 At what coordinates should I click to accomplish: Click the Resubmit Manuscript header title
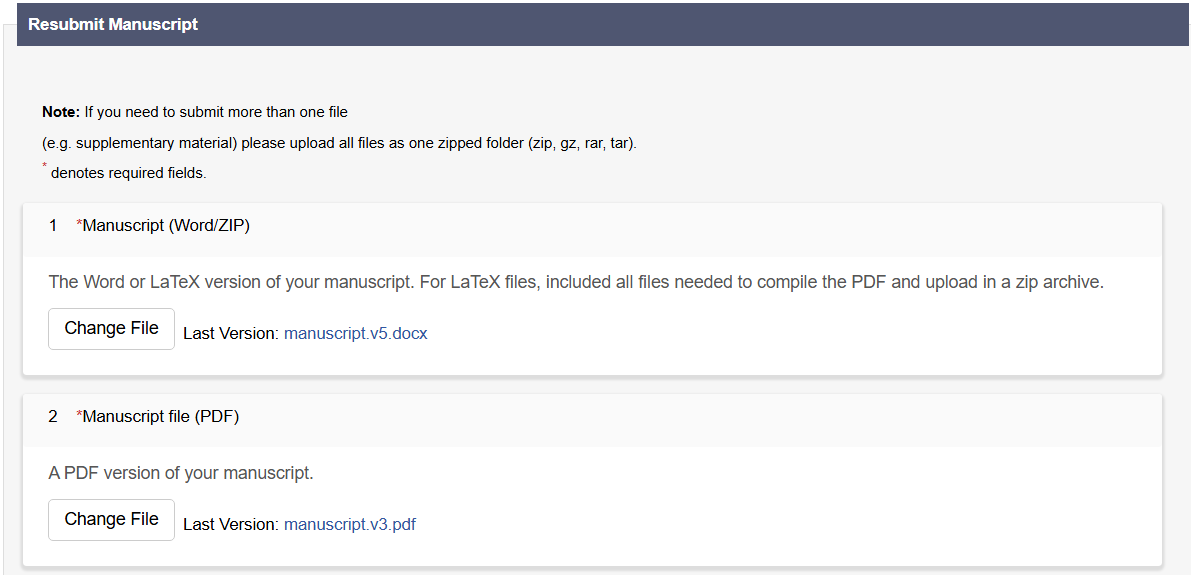click(x=113, y=24)
